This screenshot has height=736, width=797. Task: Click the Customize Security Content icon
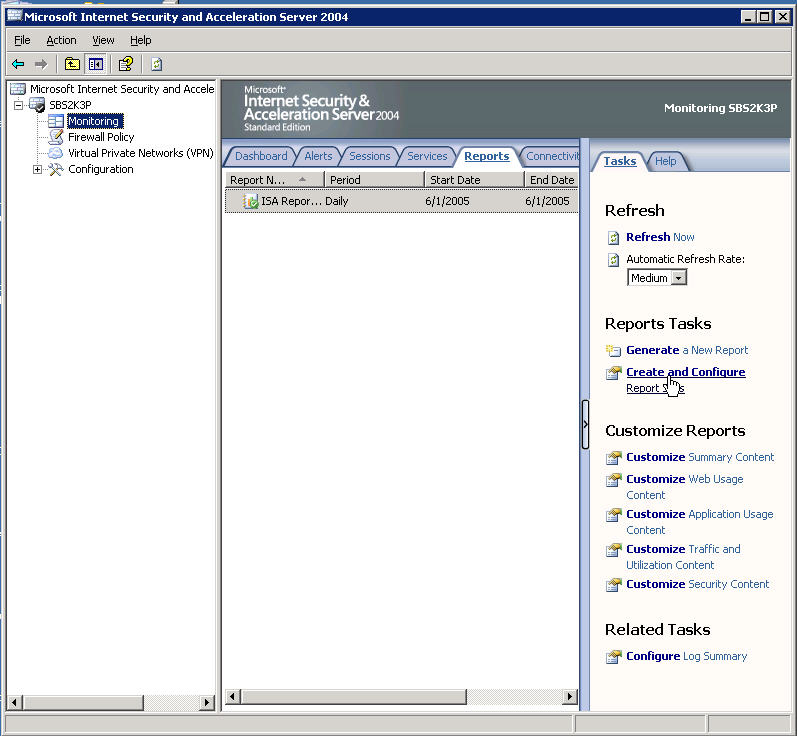click(x=614, y=585)
